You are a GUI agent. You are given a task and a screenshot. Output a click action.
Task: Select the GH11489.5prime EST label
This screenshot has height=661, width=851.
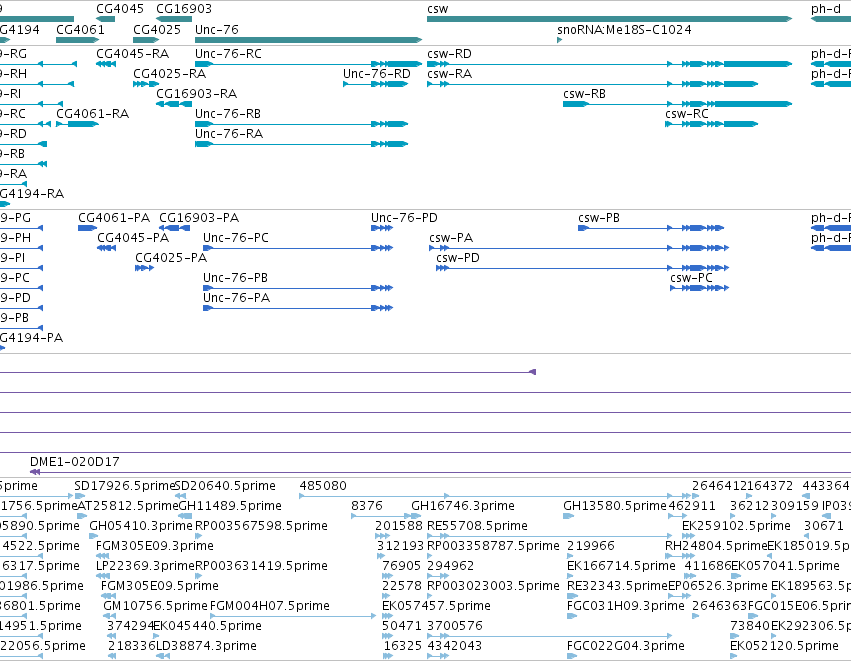click(x=230, y=506)
